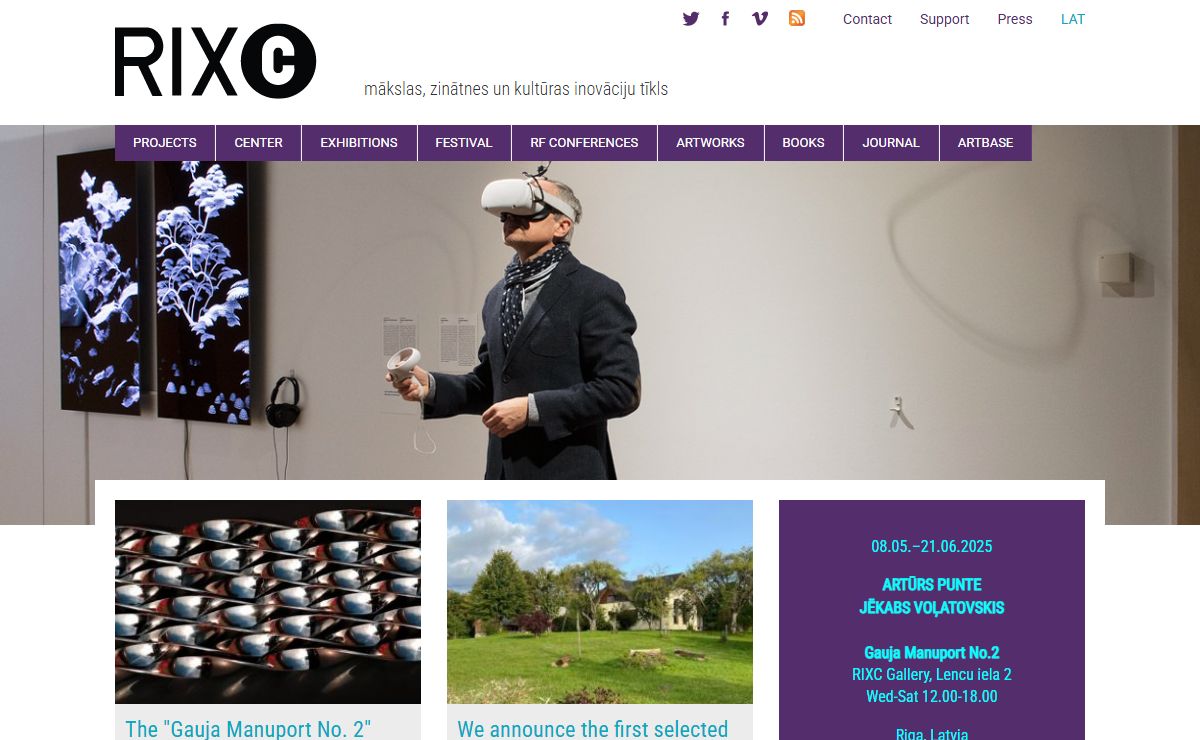Select the Center menu item

pyautogui.click(x=259, y=143)
